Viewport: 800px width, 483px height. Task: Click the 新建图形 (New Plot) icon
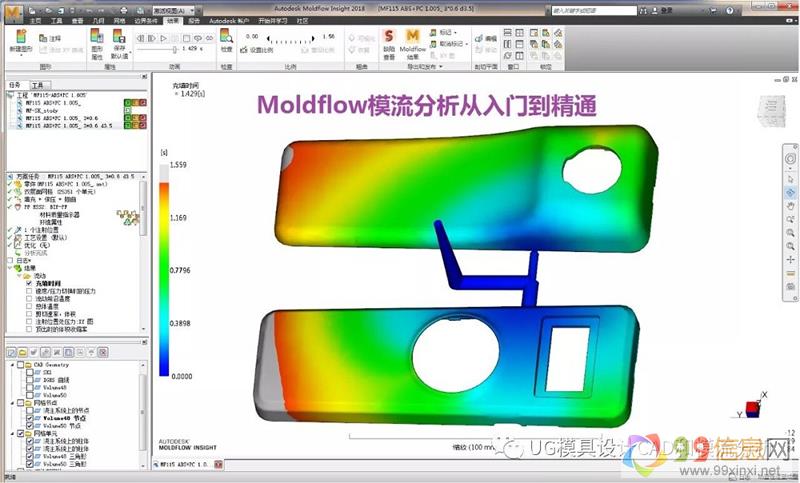pyautogui.click(x=21, y=40)
